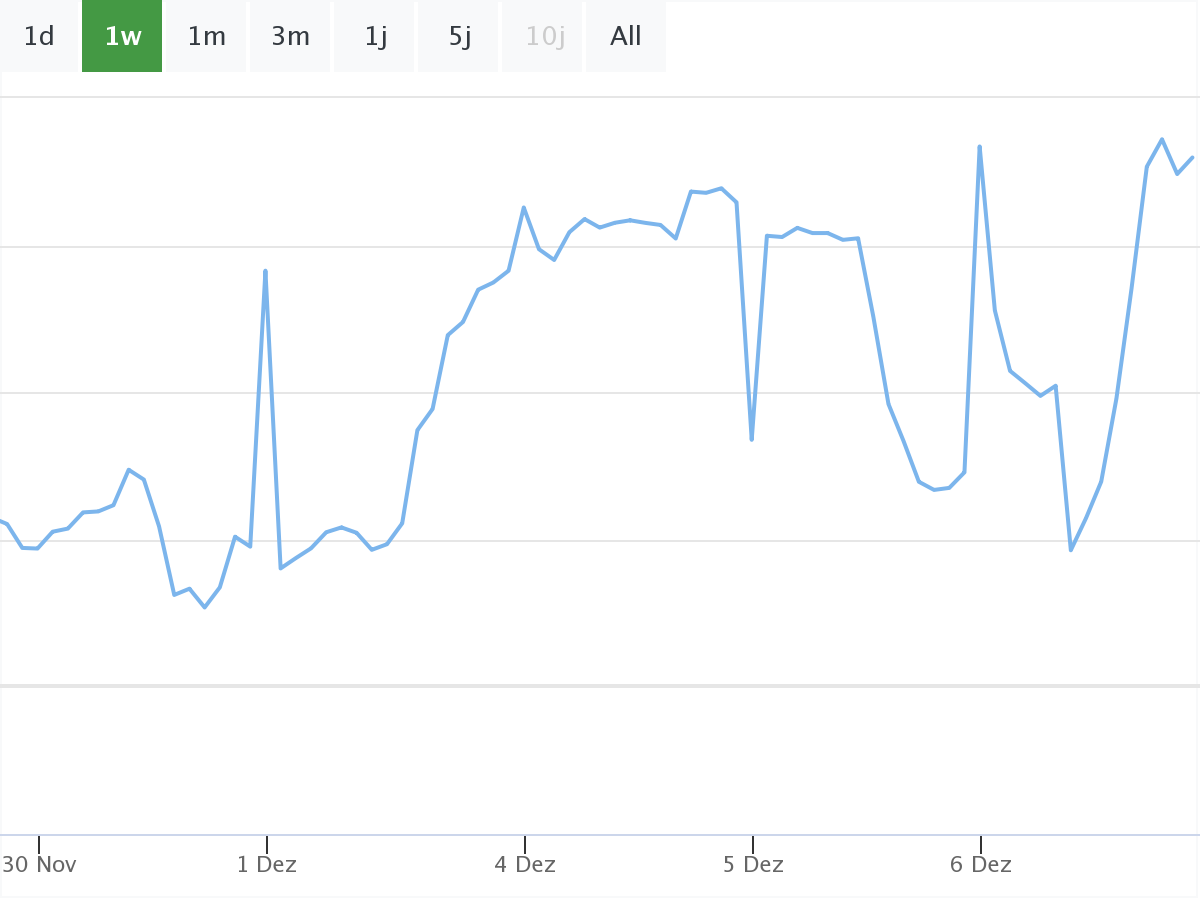Select the 4 Dez axis label
This screenshot has width=1200, height=900.
tap(525, 864)
